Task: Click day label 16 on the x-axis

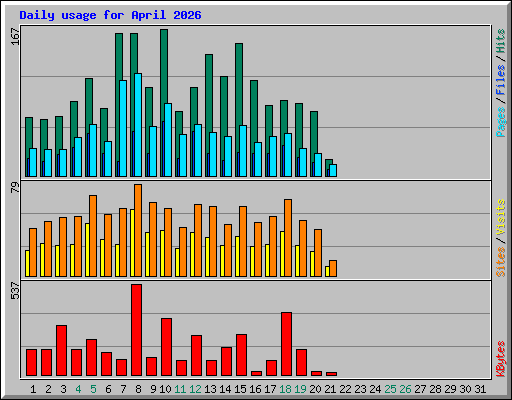Action: (x=255, y=389)
